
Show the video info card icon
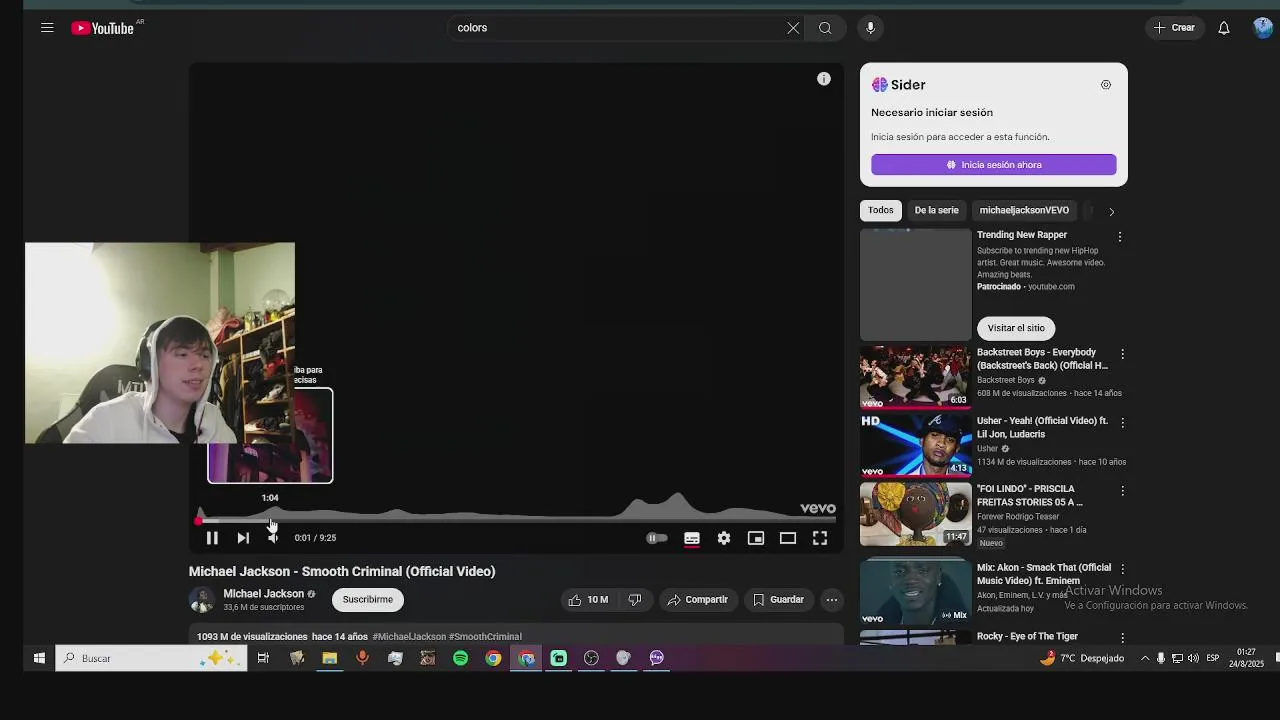(x=824, y=79)
